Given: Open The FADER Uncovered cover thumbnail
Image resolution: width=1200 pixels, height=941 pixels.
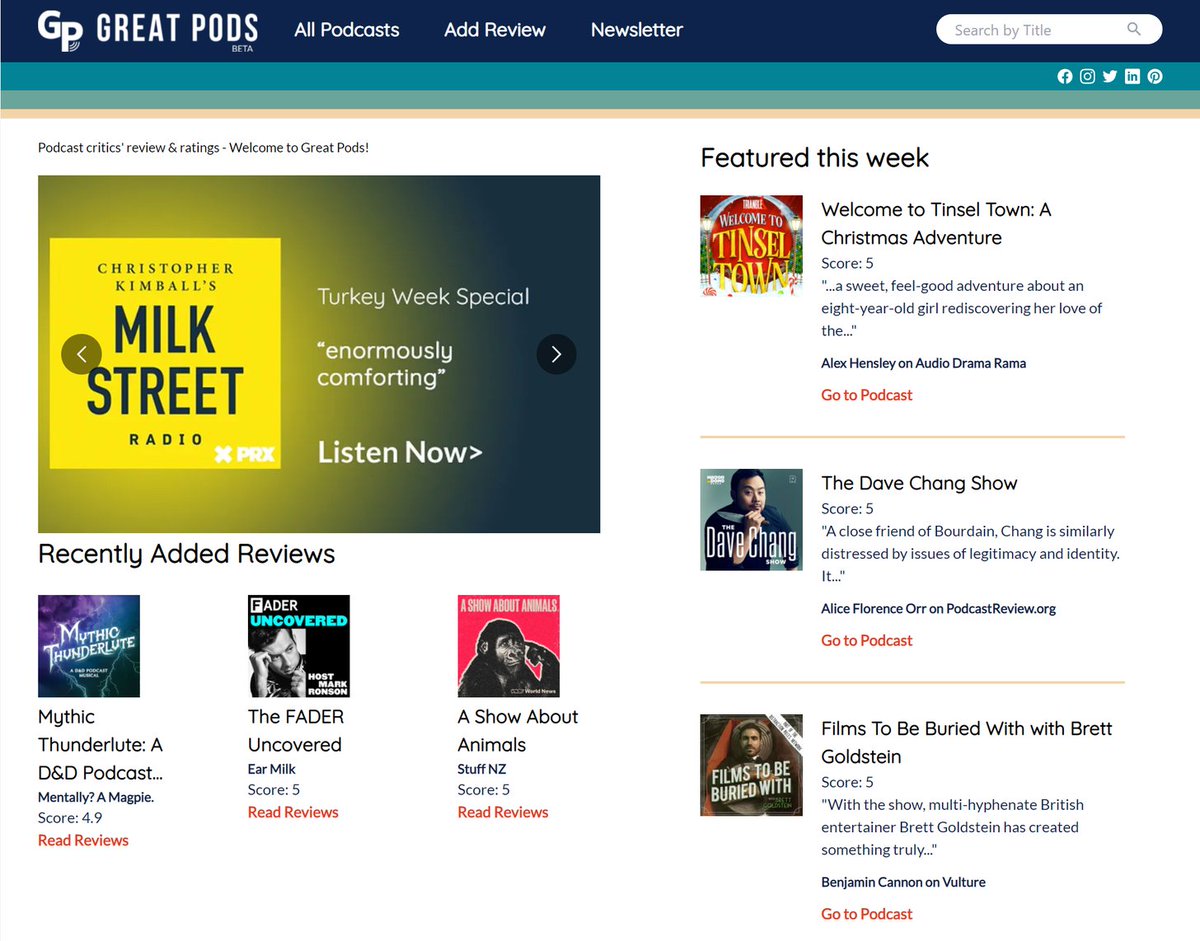Looking at the screenshot, I should (299, 646).
